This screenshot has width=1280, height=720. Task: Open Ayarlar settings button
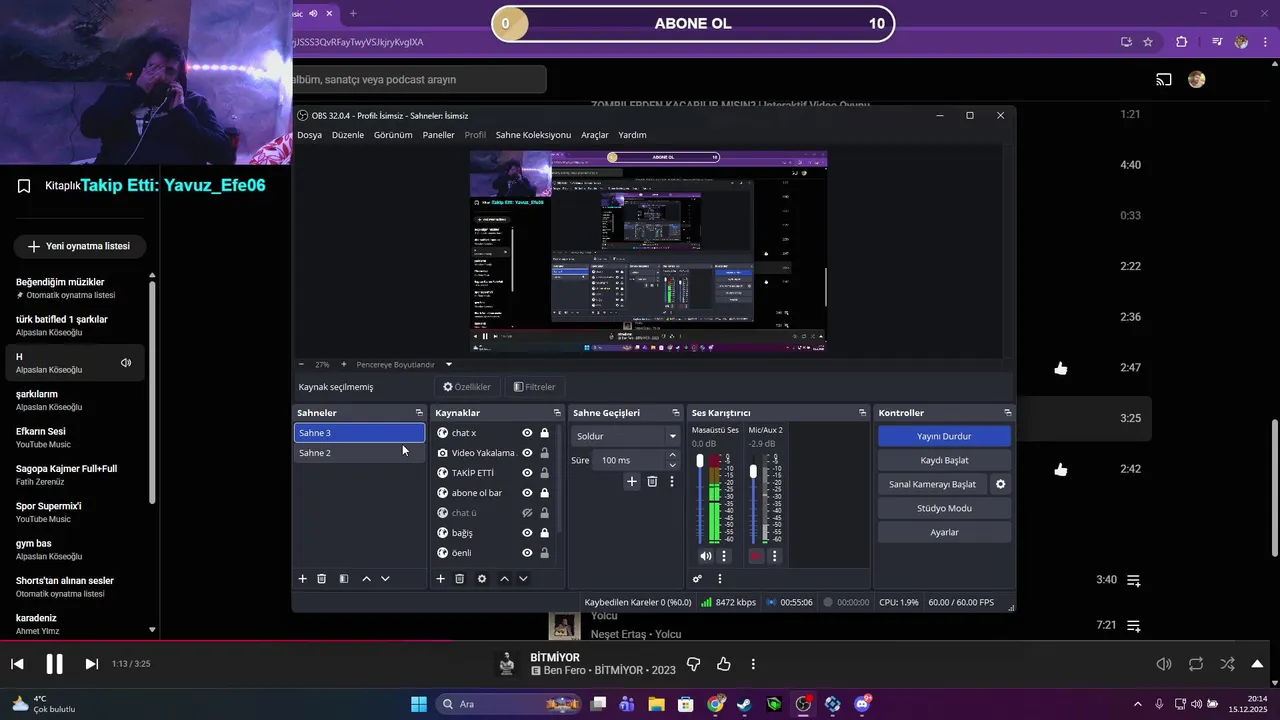point(944,532)
